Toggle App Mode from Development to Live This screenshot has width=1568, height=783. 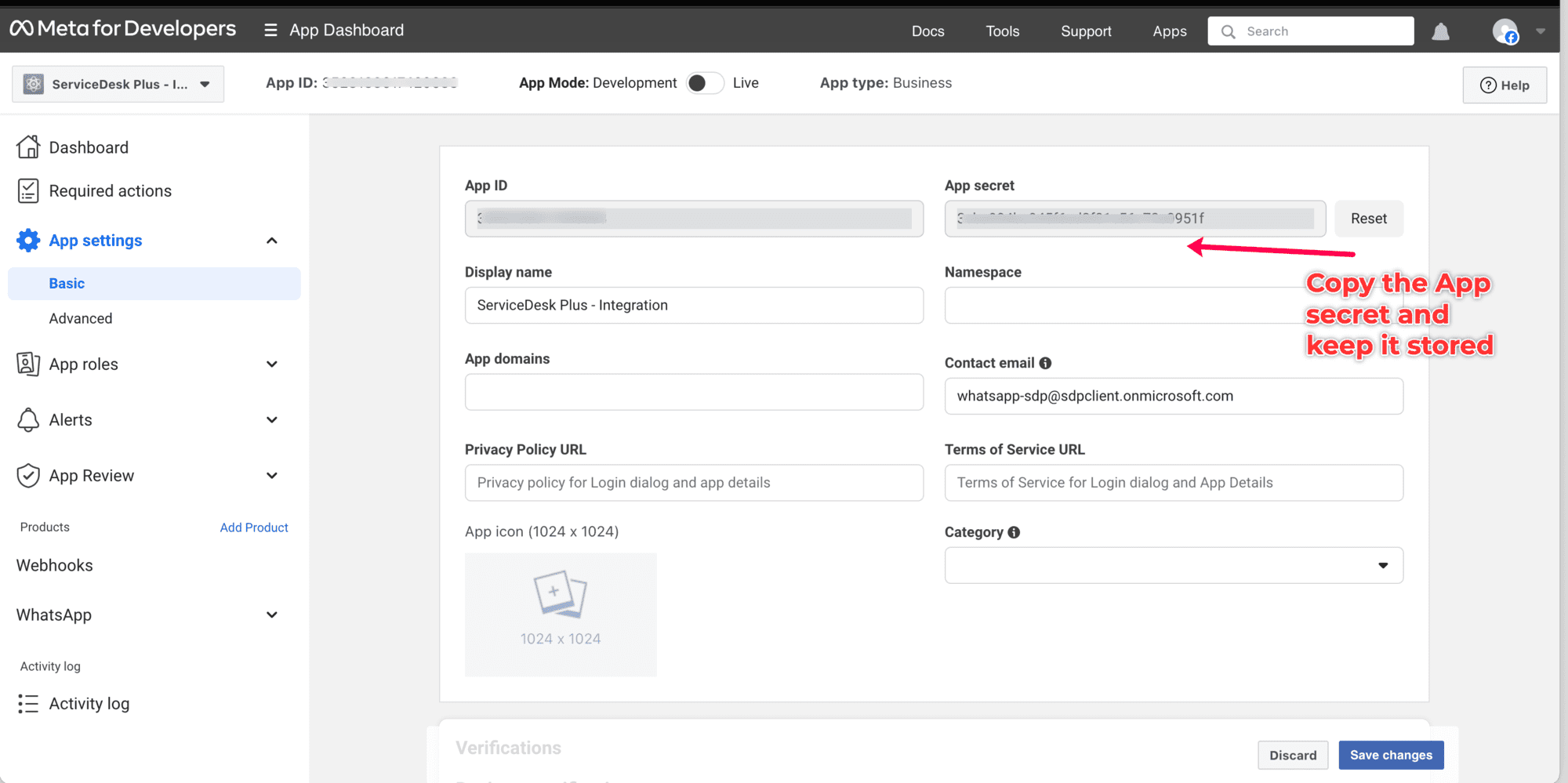[704, 83]
